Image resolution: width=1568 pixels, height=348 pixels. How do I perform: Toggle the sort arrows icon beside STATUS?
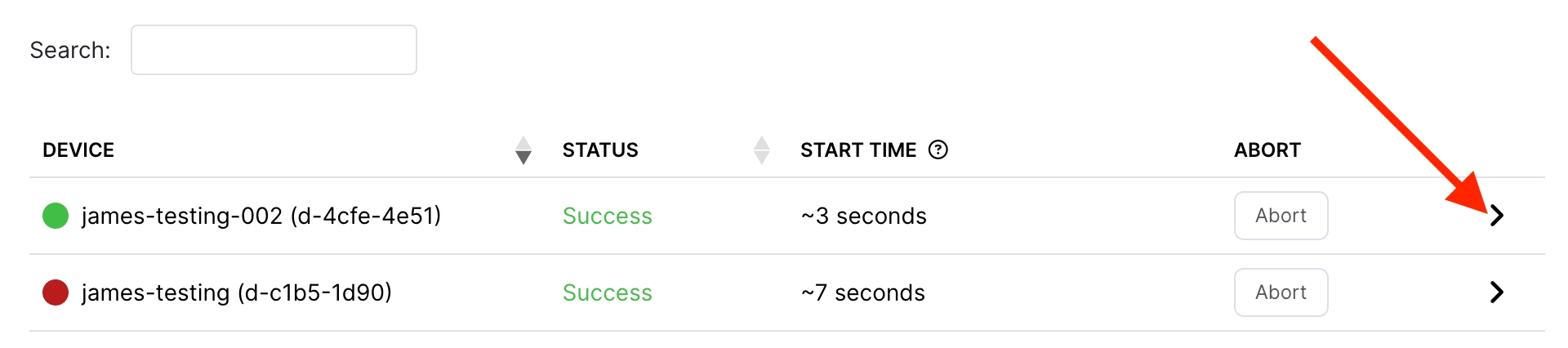coord(761,150)
